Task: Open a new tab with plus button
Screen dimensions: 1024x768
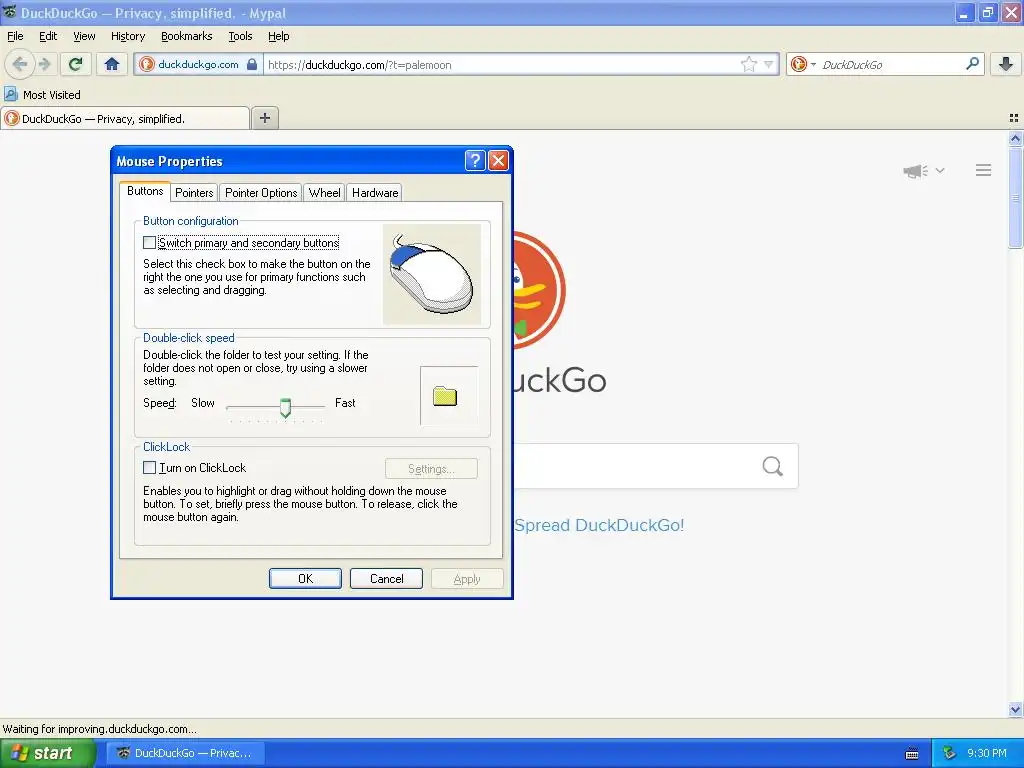Action: tap(264, 118)
